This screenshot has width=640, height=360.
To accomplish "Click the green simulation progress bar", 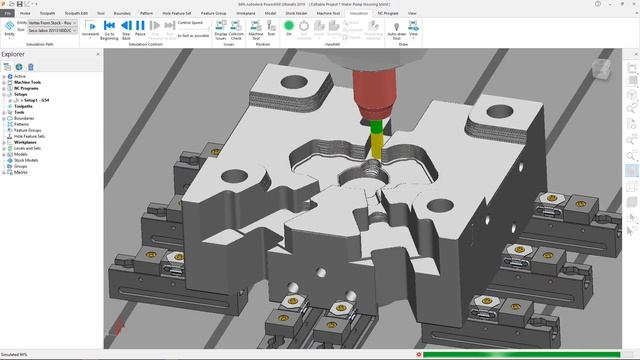I will click(x=522, y=355).
